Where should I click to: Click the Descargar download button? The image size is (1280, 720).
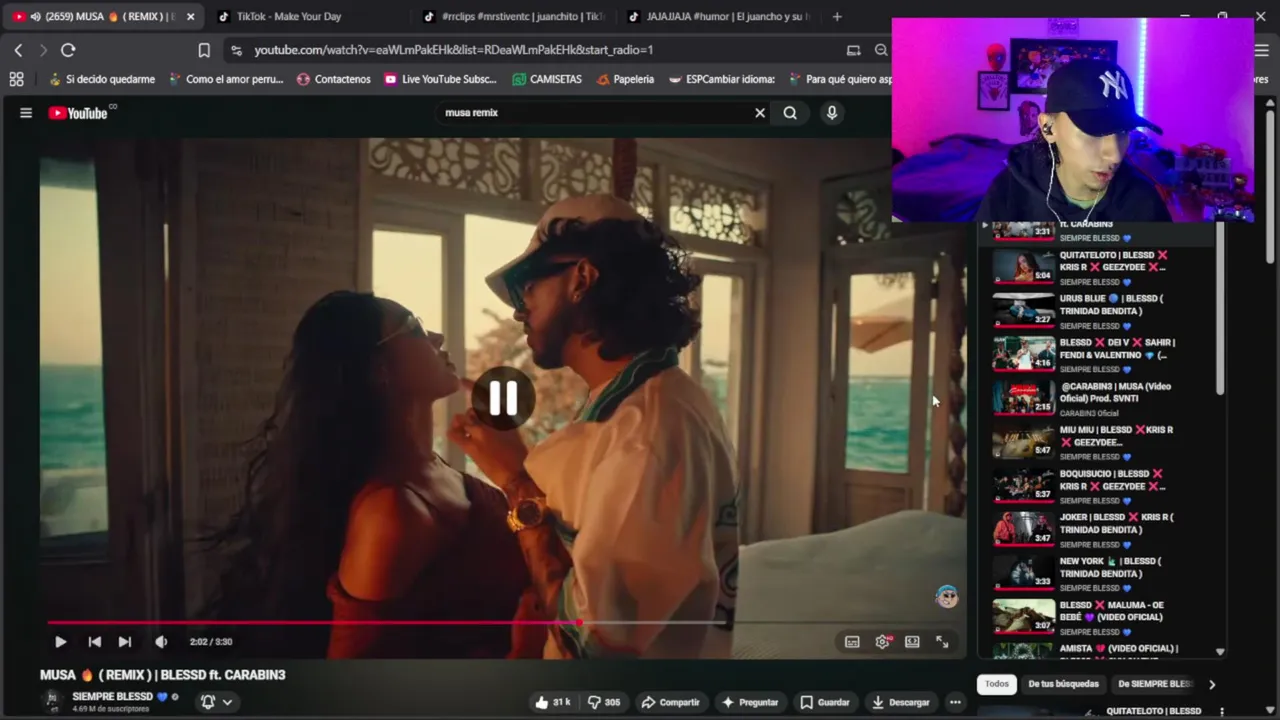coord(900,702)
